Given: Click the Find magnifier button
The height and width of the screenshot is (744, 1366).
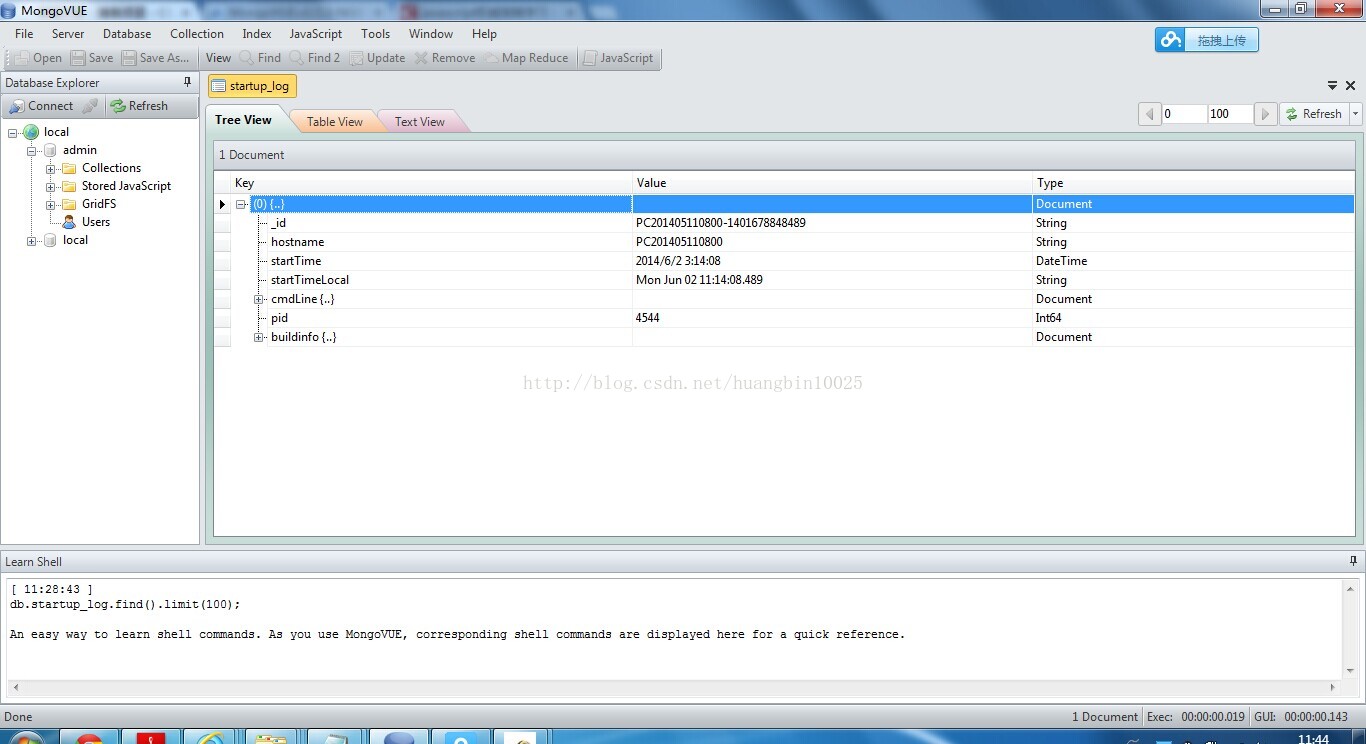Looking at the screenshot, I should pos(260,58).
